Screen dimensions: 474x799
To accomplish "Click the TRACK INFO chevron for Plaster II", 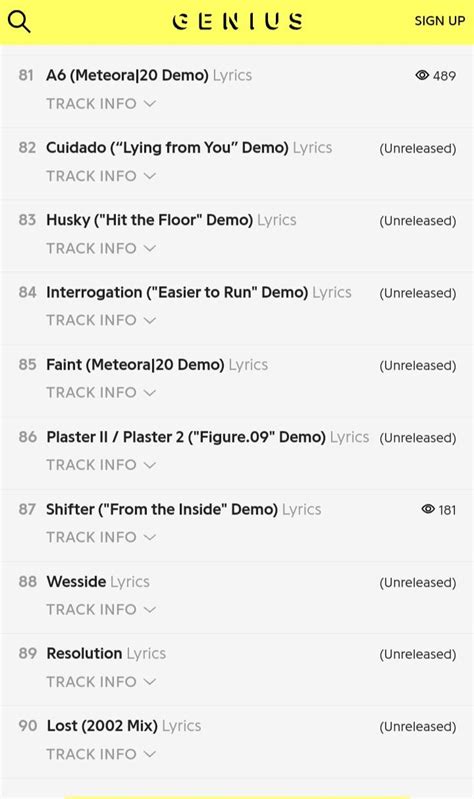I will coord(150,465).
